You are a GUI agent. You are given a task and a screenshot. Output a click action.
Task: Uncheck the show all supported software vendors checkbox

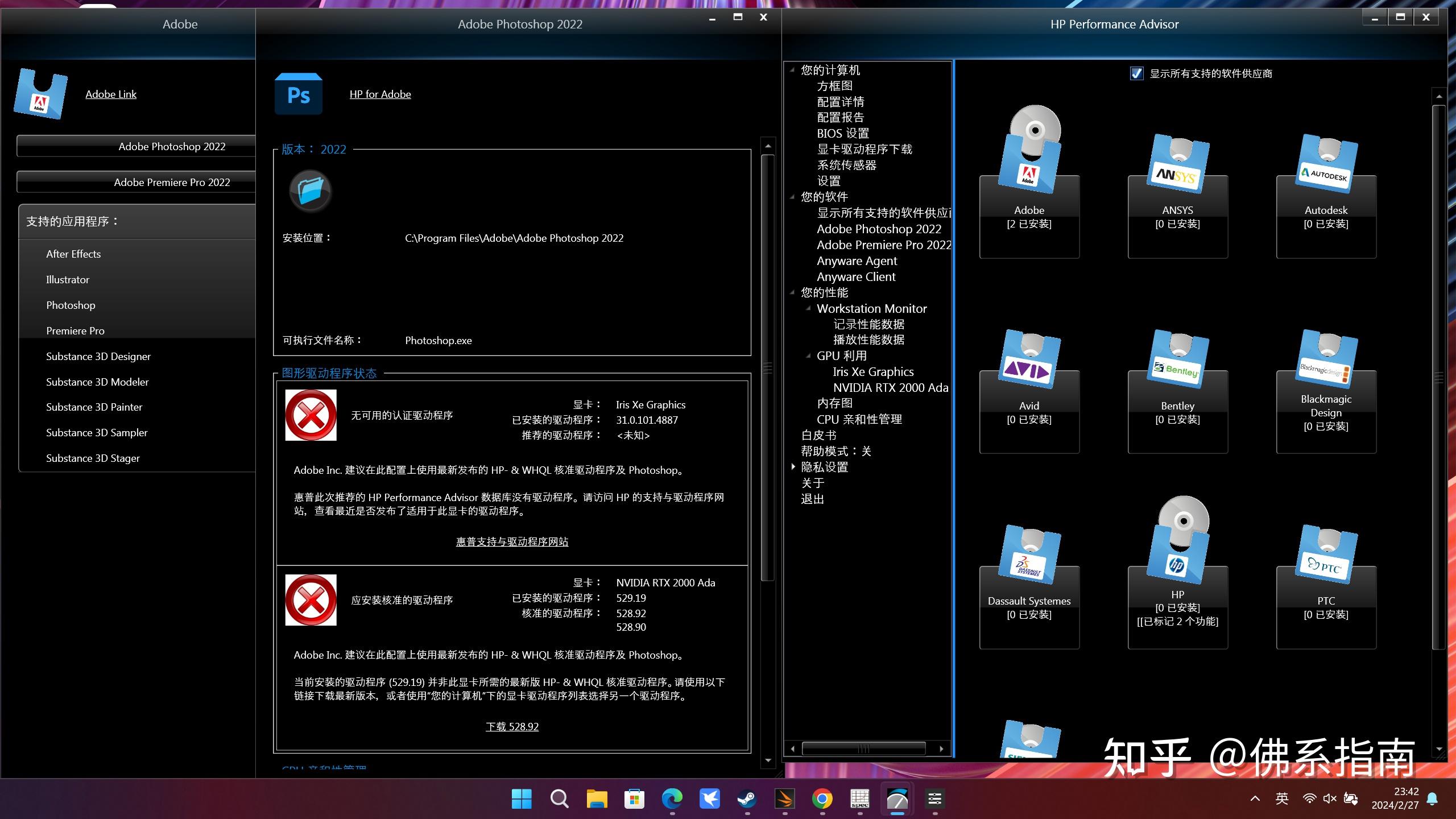coord(1136,73)
